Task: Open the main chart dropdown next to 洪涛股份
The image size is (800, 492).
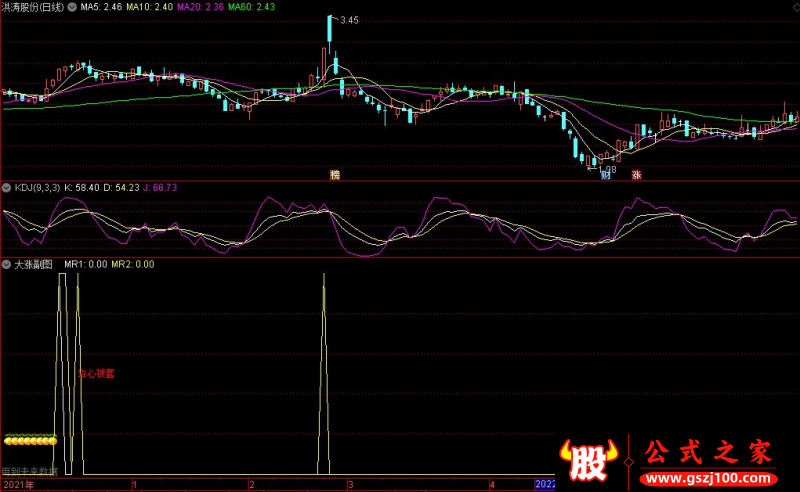Action: pos(72,7)
